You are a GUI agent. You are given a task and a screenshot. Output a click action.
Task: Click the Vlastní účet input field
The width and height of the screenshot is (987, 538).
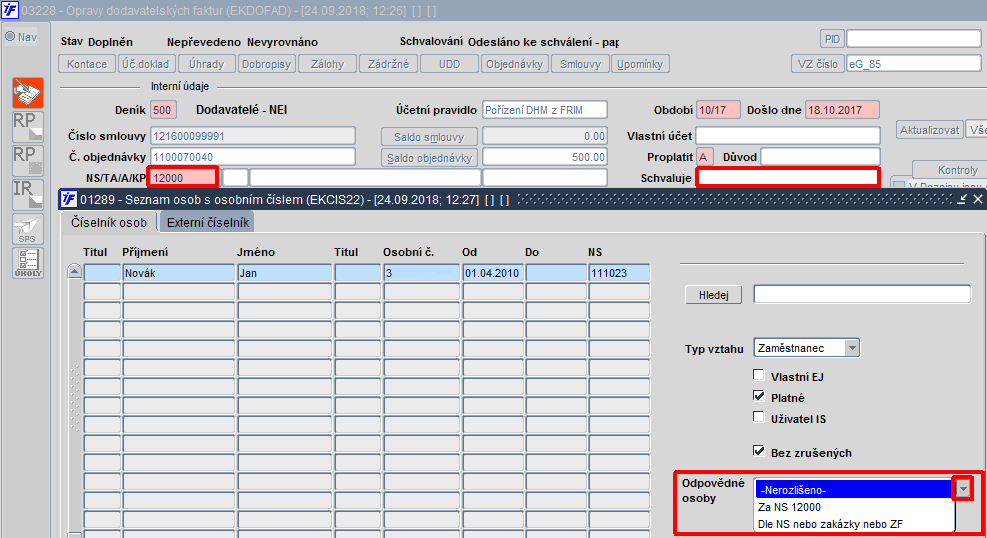787,135
